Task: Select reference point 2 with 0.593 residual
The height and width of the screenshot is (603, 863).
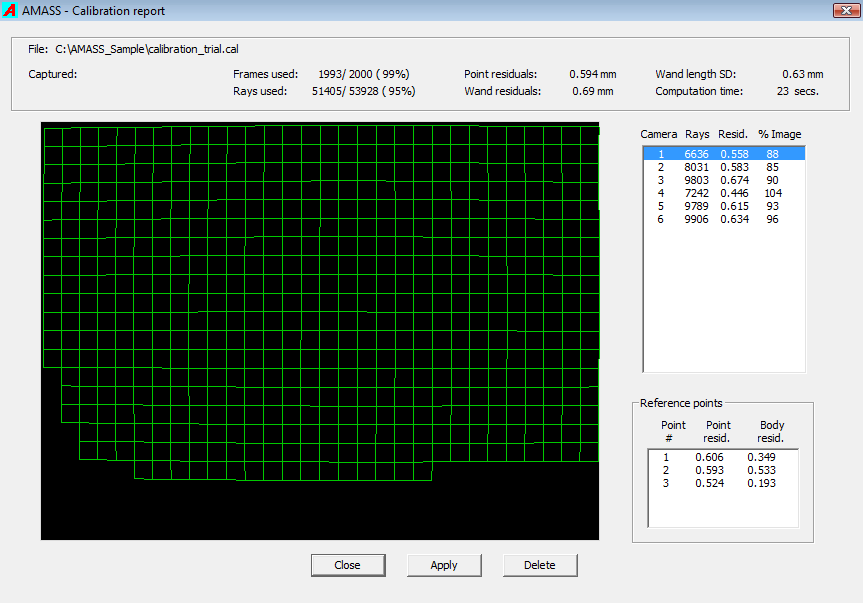Action: pos(723,470)
